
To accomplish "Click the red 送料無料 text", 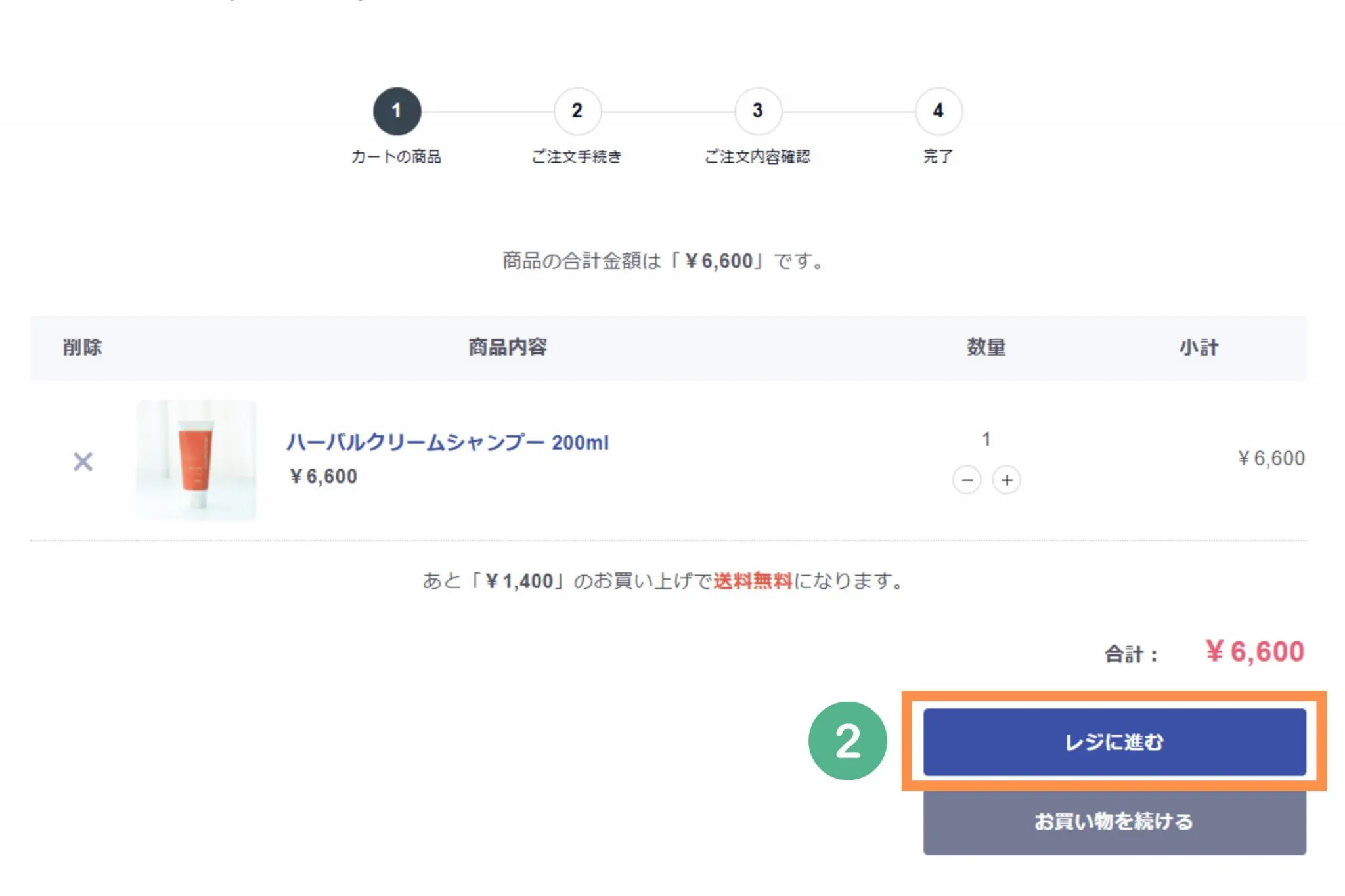I will click(x=753, y=581).
